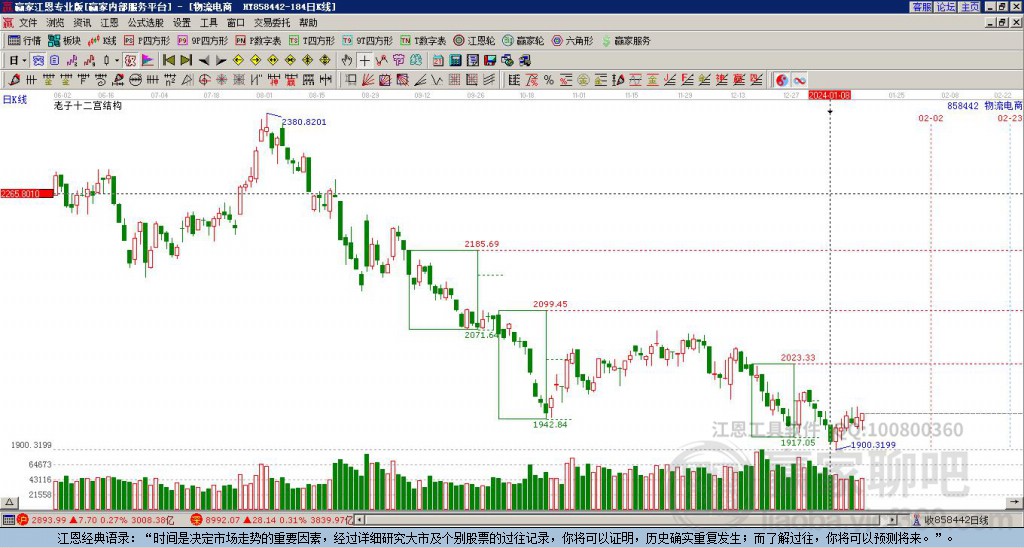Open the 文件 menu
Image resolution: width=1024 pixels, height=548 pixels.
point(27,23)
